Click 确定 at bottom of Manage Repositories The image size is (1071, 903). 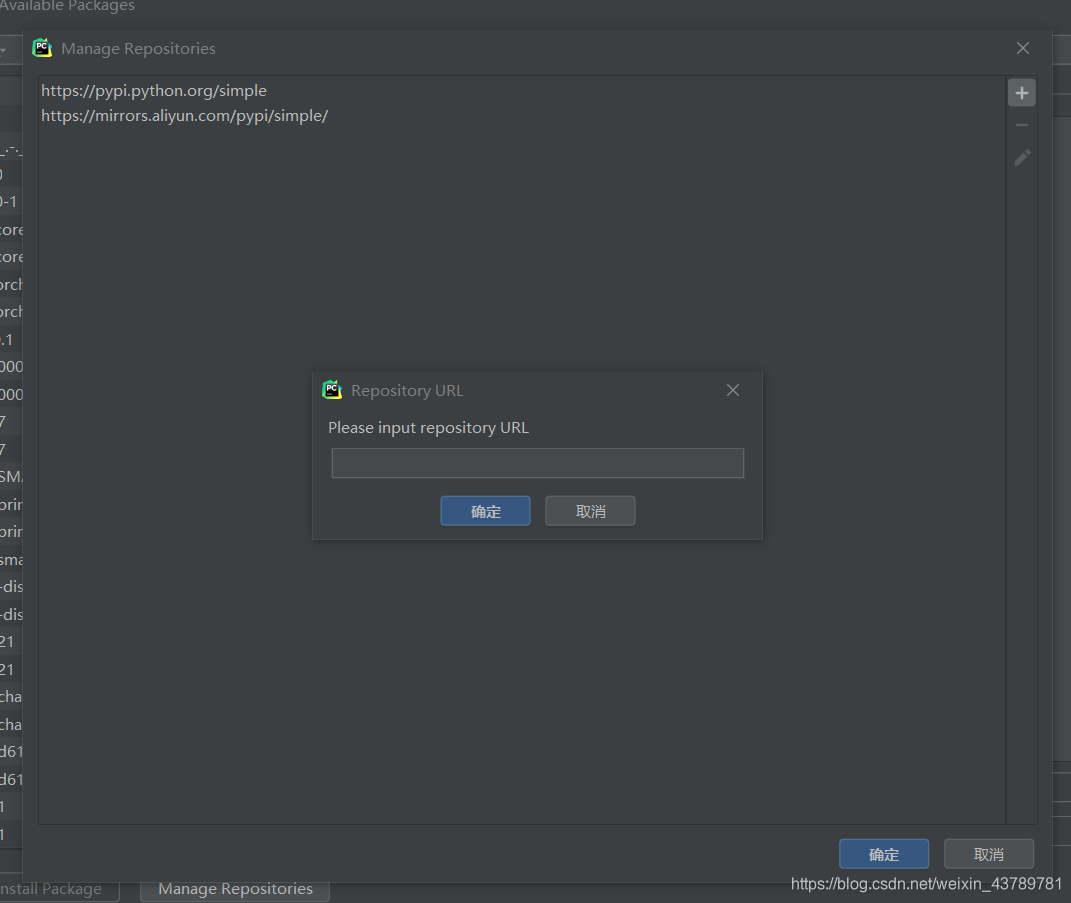click(884, 854)
